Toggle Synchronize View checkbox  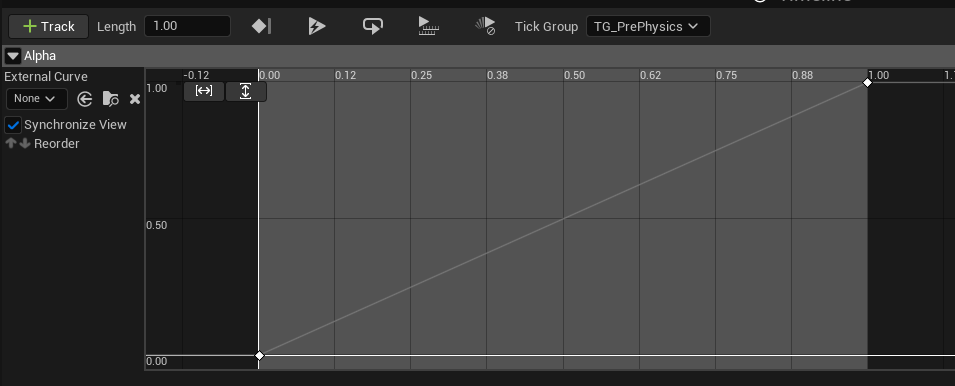click(13, 125)
